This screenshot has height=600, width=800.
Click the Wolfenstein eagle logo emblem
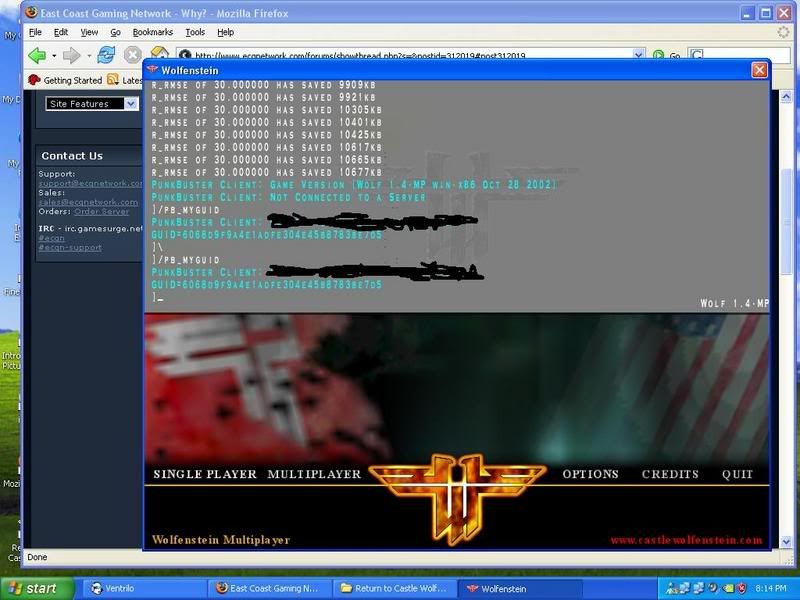coord(457,499)
